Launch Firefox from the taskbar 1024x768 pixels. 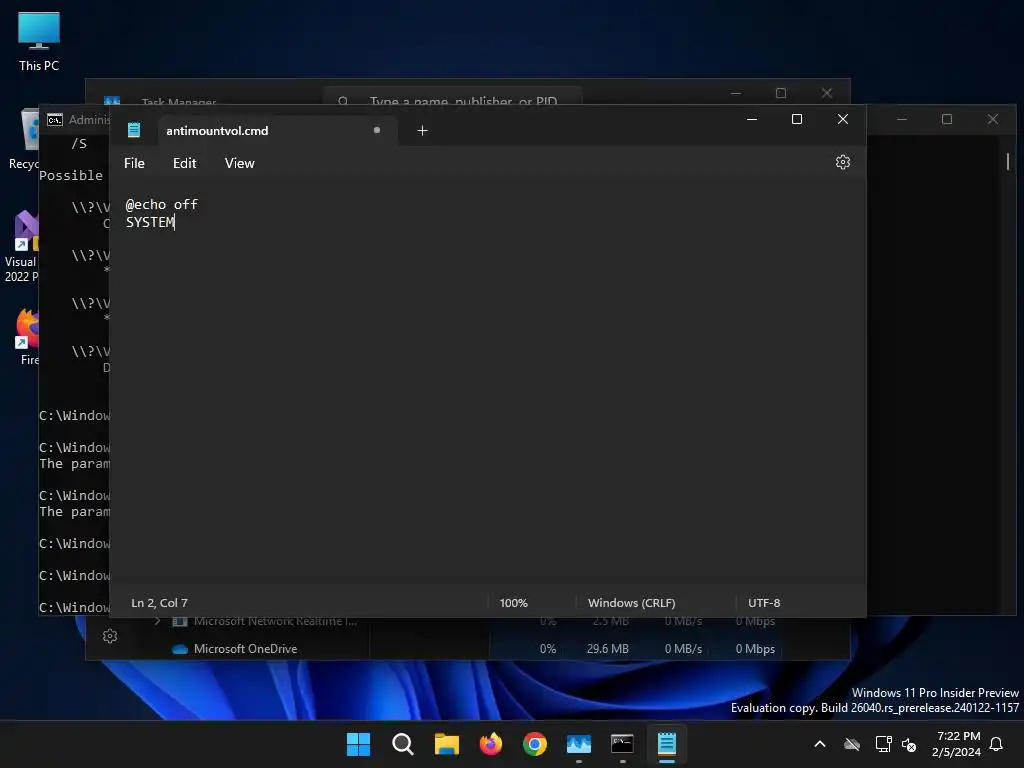pyautogui.click(x=490, y=744)
